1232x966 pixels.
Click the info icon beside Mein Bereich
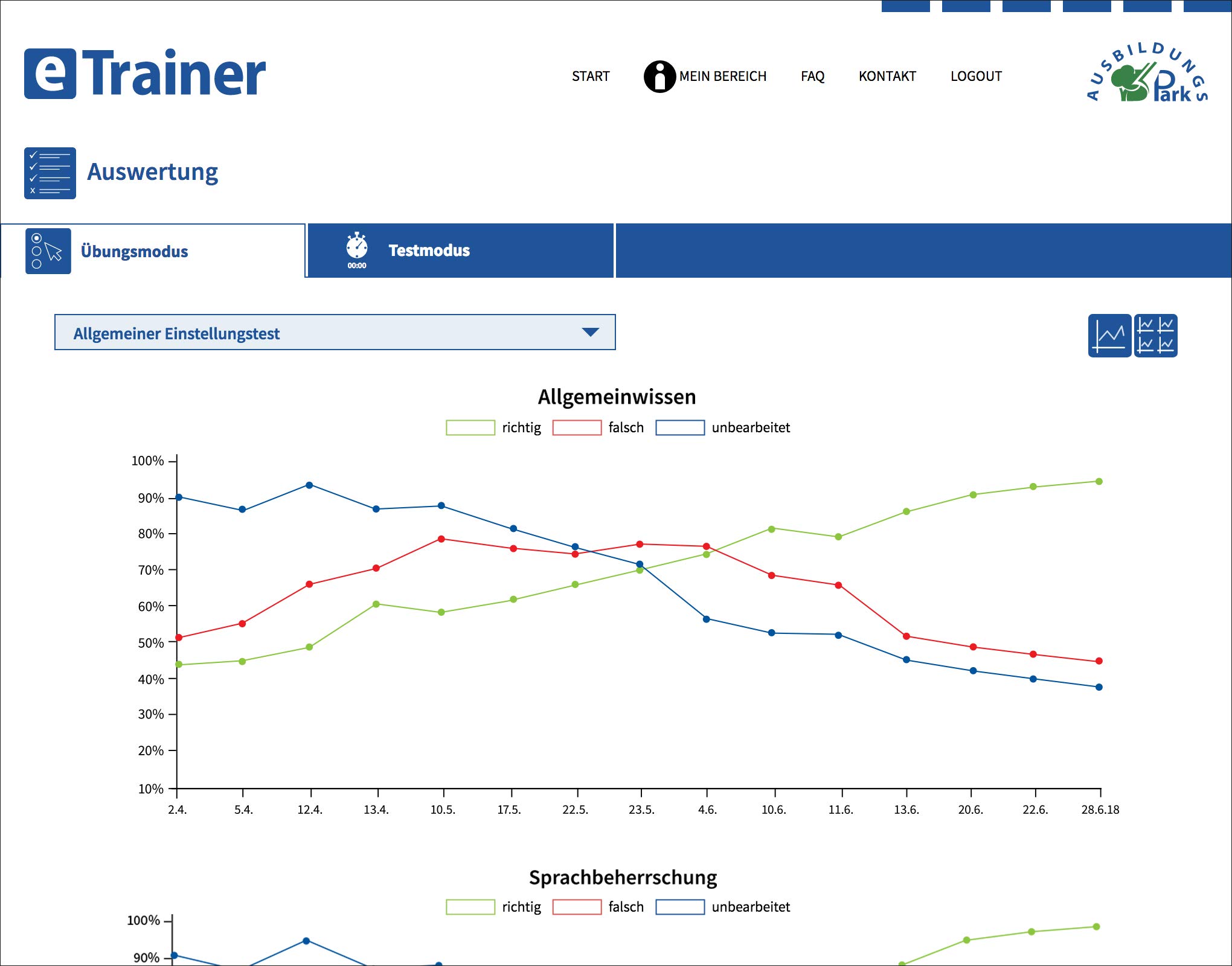[x=659, y=77]
